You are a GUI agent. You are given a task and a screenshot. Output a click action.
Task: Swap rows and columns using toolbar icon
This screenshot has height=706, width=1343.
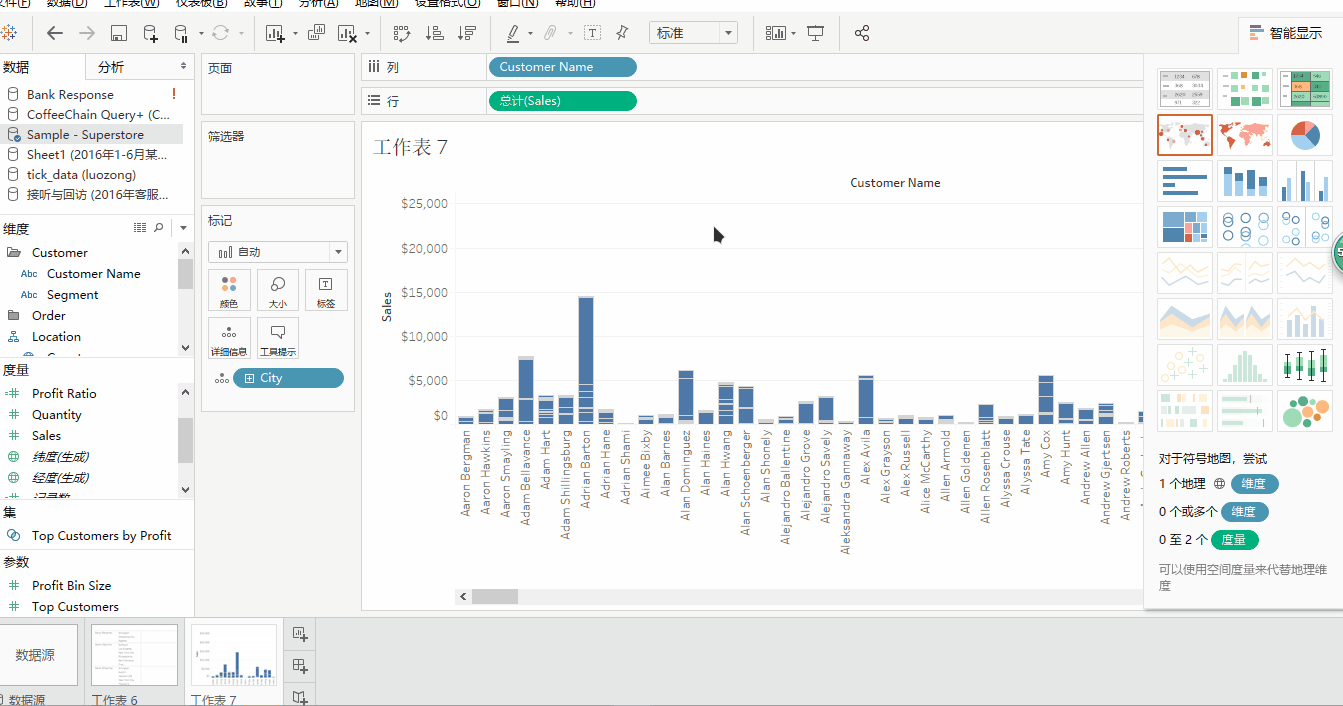pos(402,33)
